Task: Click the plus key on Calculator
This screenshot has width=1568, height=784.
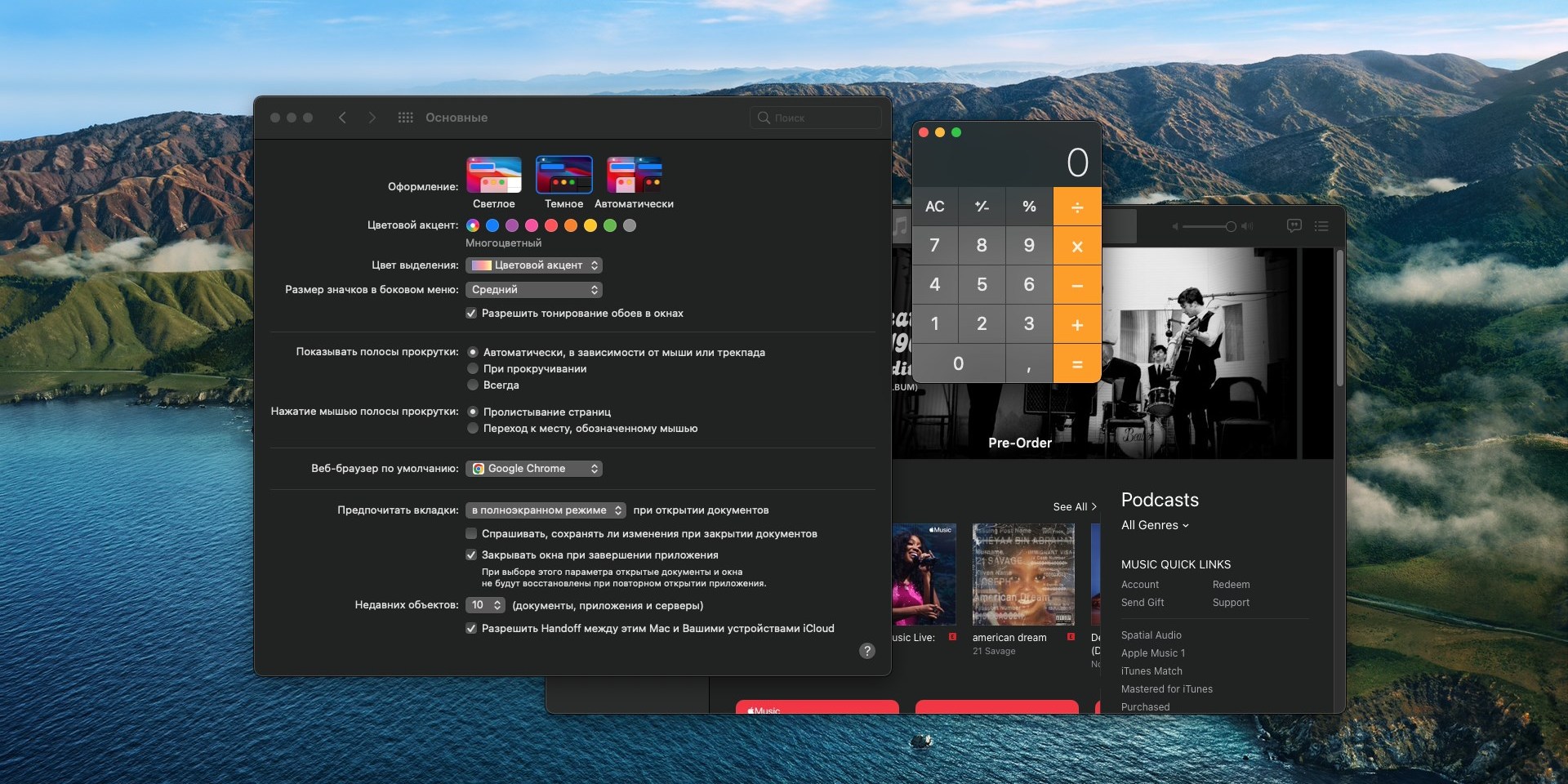Action: 1077,324
